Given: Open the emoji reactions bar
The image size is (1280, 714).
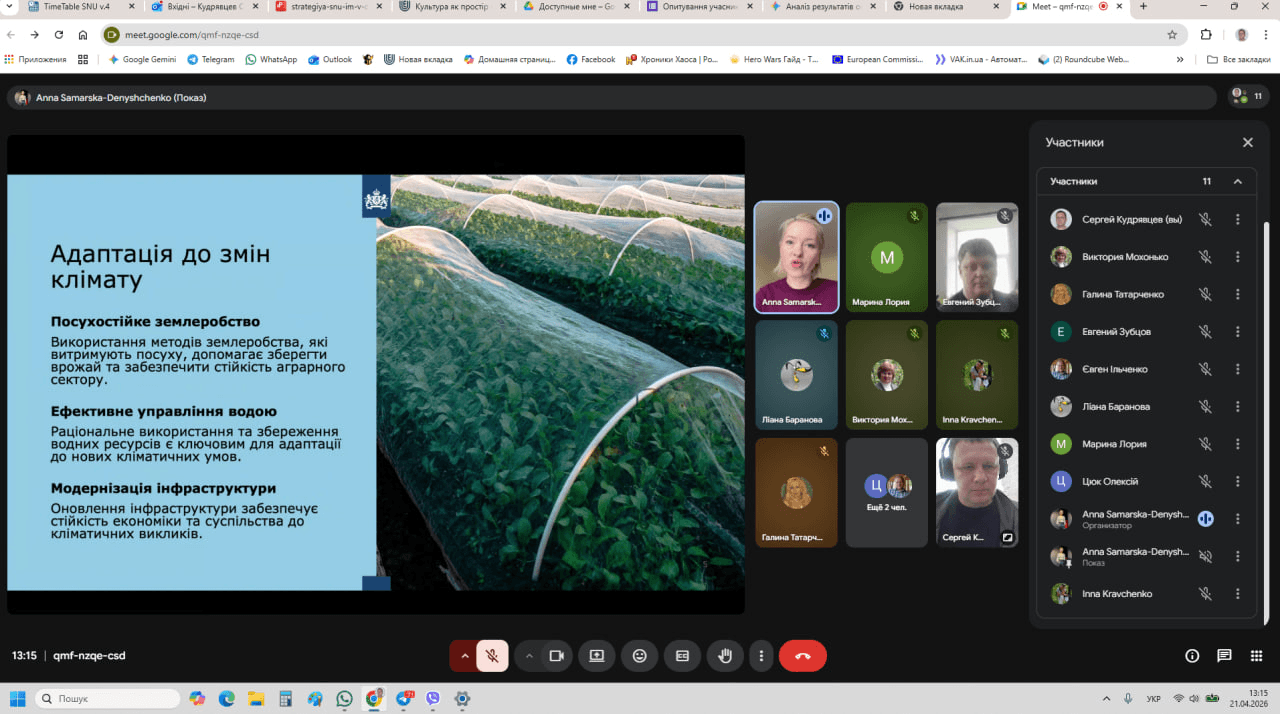Looking at the screenshot, I should tap(639, 656).
